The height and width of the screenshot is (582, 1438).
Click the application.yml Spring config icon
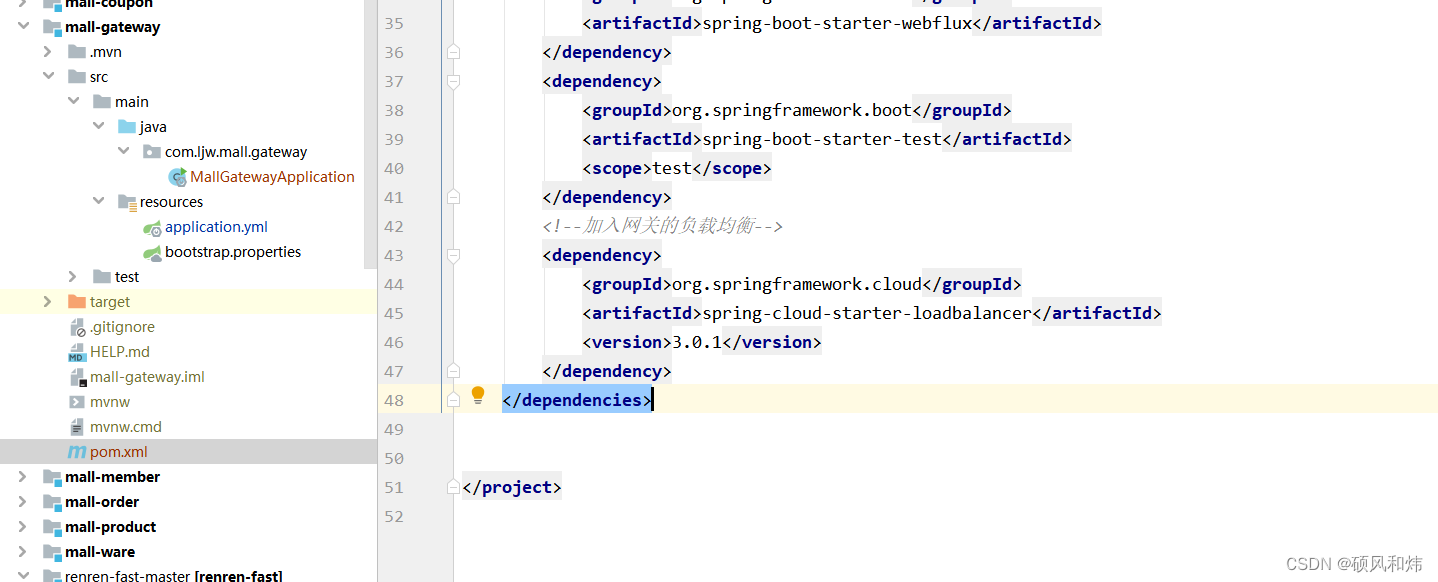152,228
